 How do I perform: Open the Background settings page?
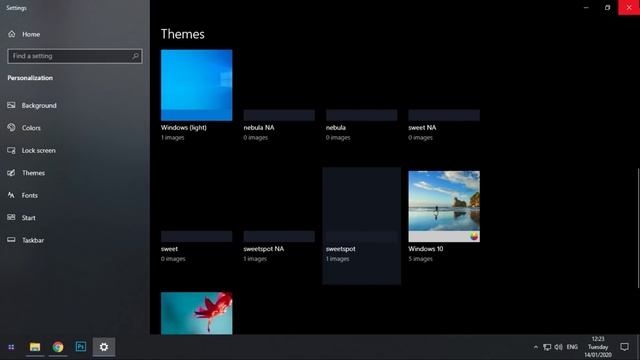39,105
